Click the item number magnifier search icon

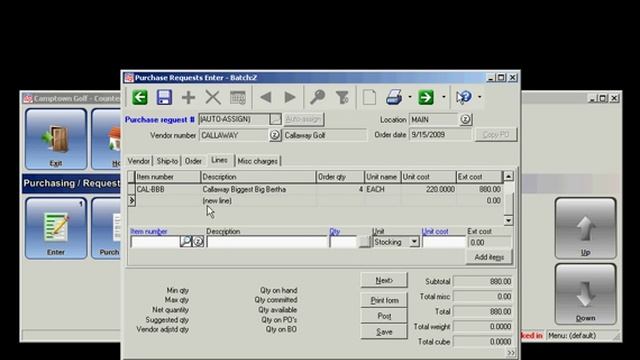(186, 242)
